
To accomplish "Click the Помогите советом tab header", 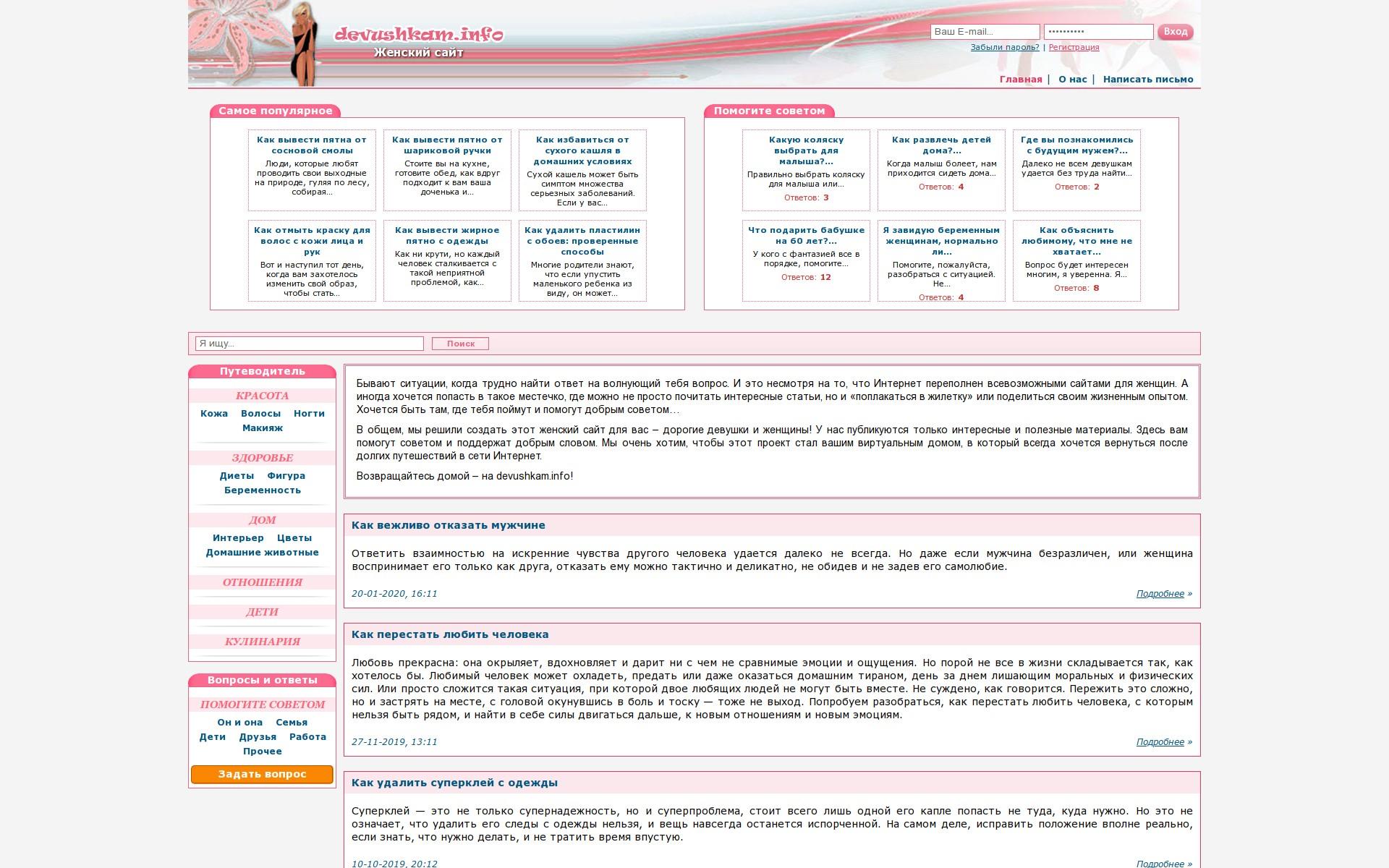I will point(769,111).
